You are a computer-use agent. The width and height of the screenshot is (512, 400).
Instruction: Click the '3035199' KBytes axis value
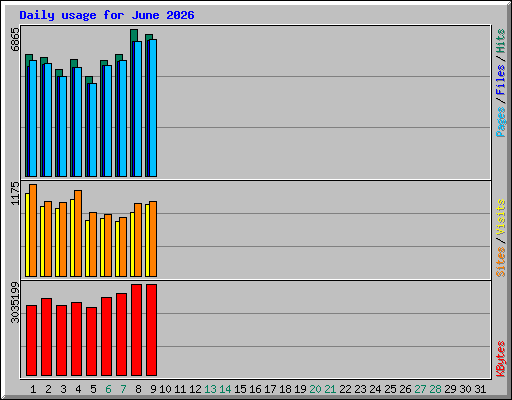15,303
